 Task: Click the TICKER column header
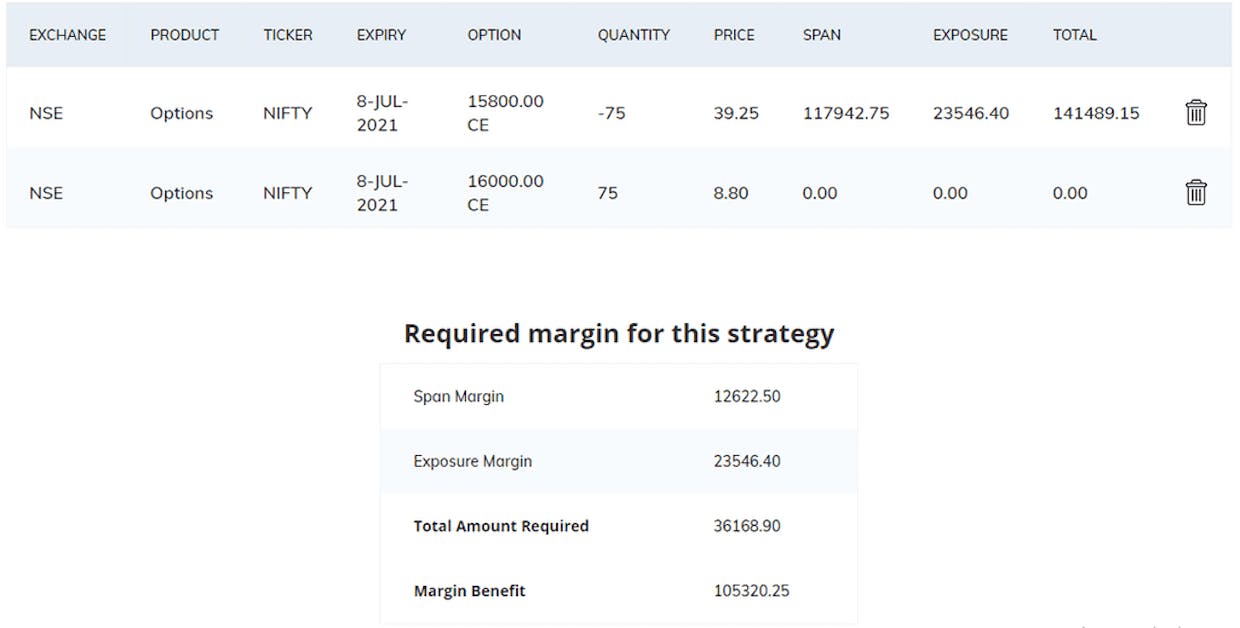point(288,35)
